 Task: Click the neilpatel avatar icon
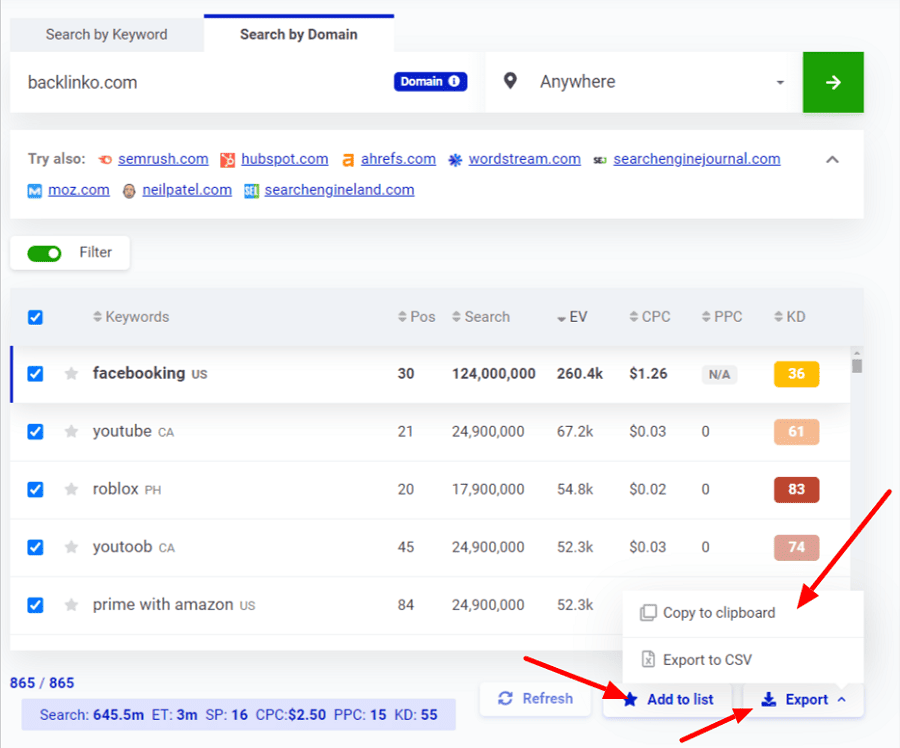(x=129, y=191)
